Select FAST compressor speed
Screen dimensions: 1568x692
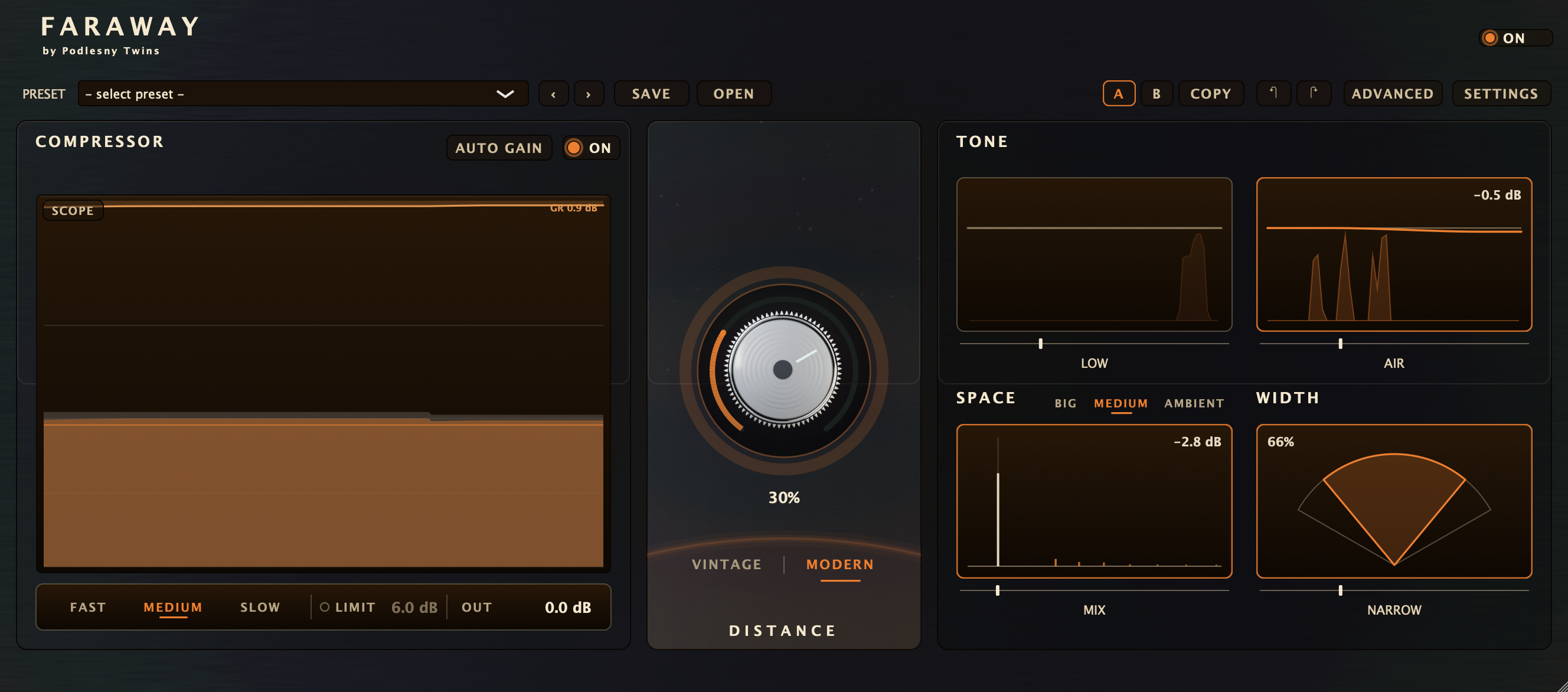coord(89,608)
